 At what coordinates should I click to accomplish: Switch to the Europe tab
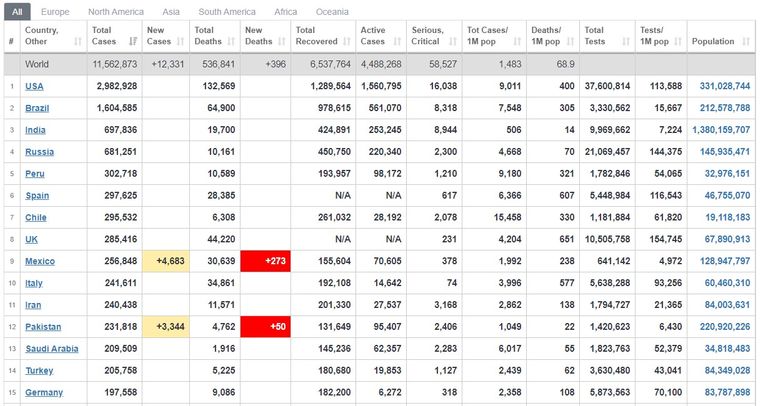point(56,12)
